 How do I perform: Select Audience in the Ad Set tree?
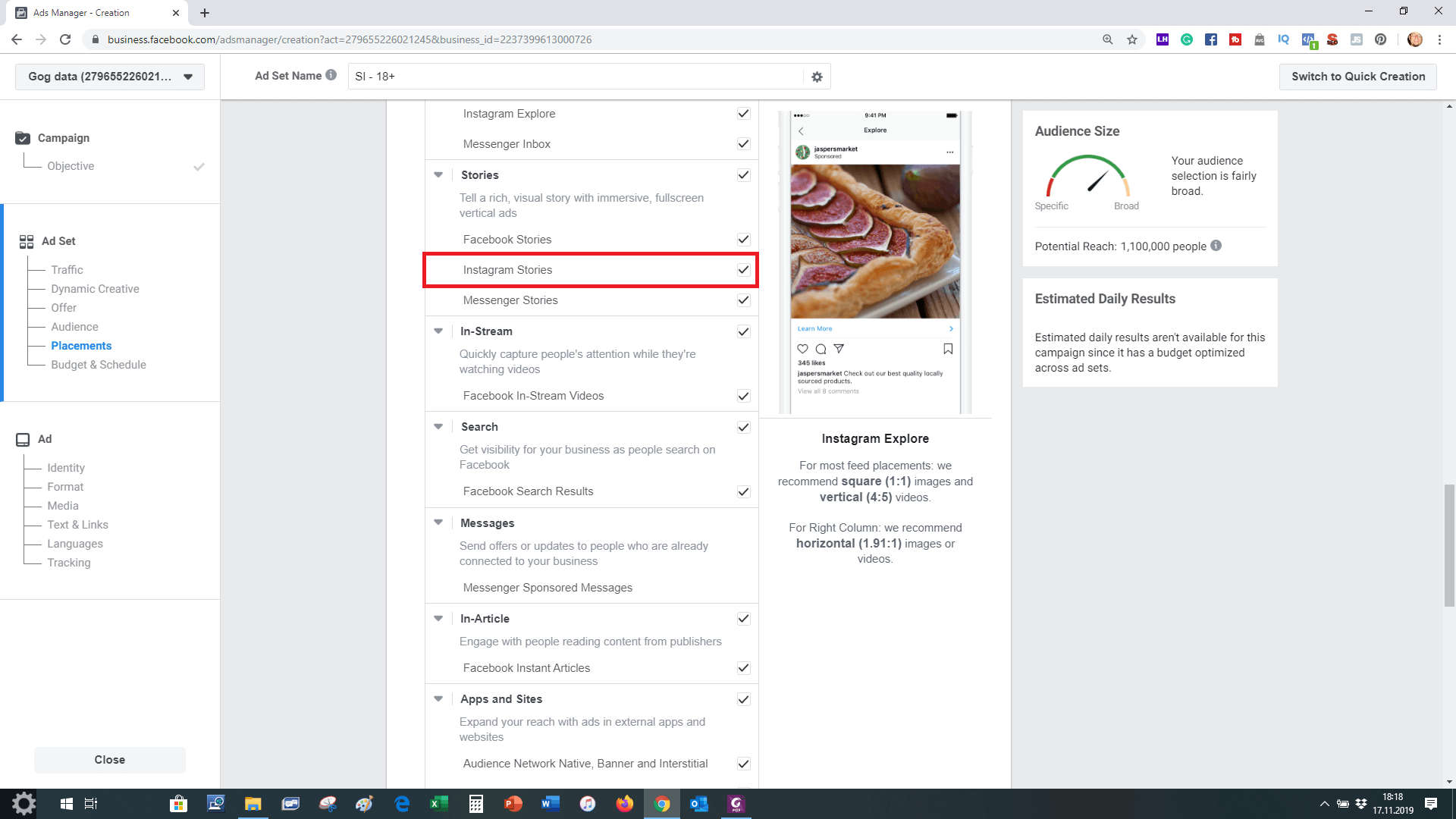(x=74, y=327)
